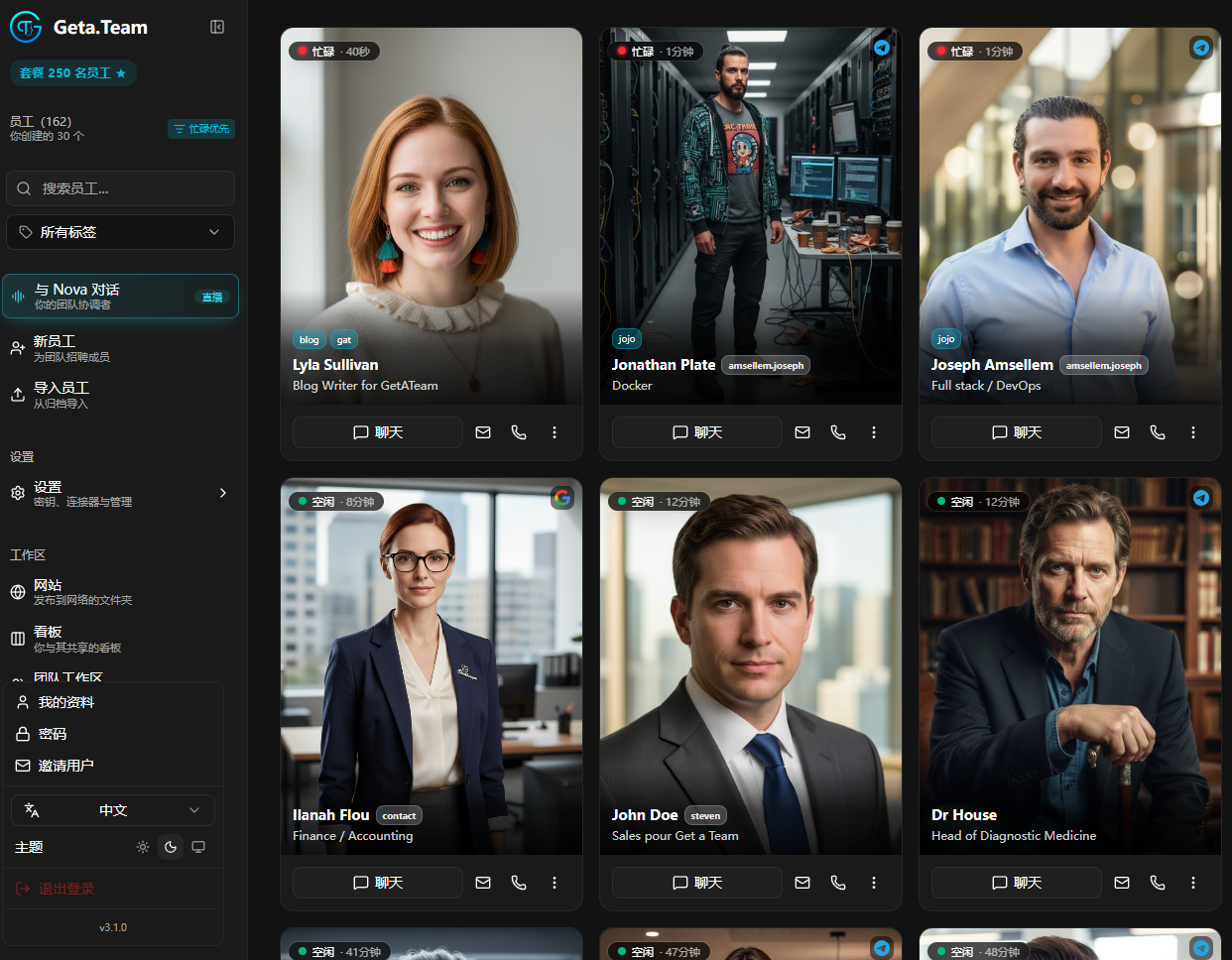This screenshot has width=1232, height=960.
Task: Open more options for Lyla Sullivan
Action: point(554,432)
